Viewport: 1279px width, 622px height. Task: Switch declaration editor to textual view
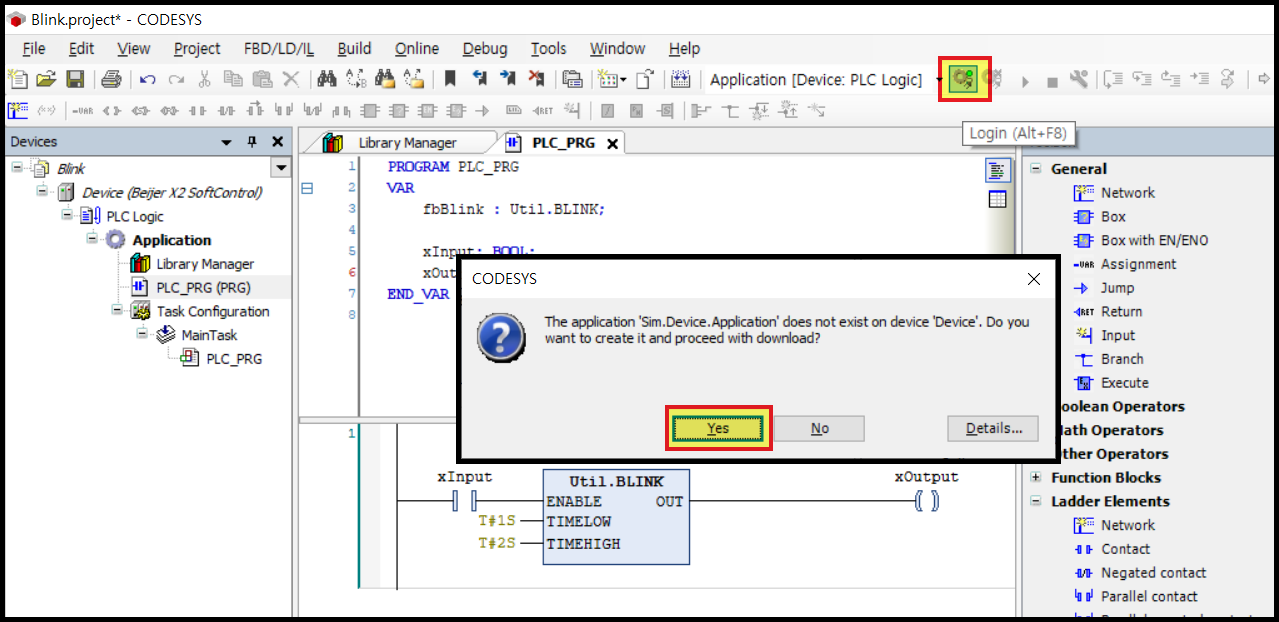coord(997,170)
